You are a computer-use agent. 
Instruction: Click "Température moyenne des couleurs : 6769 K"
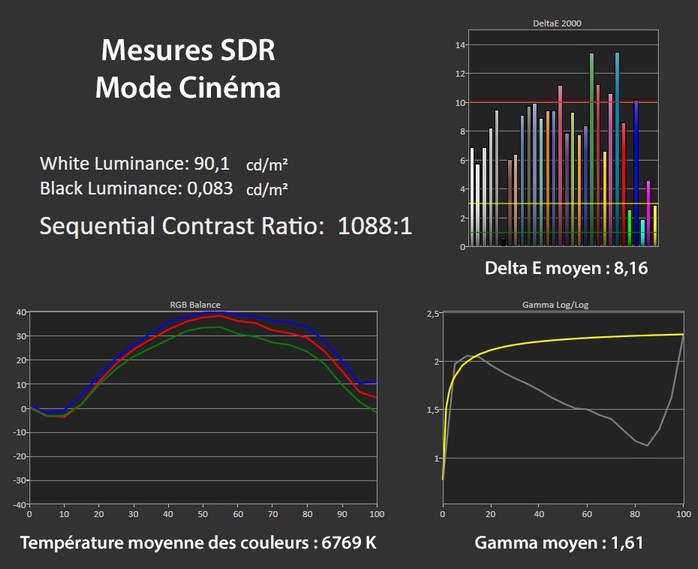[198, 543]
